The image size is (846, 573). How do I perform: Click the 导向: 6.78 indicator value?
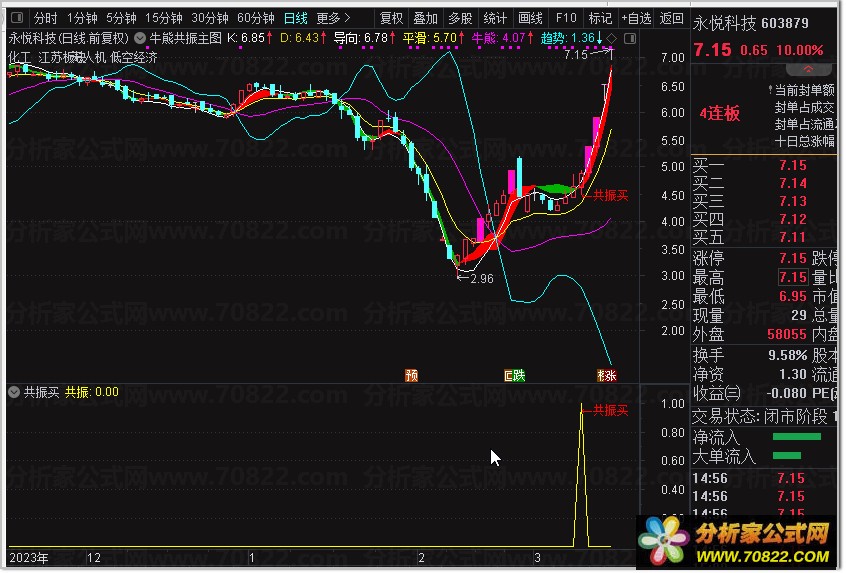tap(364, 38)
